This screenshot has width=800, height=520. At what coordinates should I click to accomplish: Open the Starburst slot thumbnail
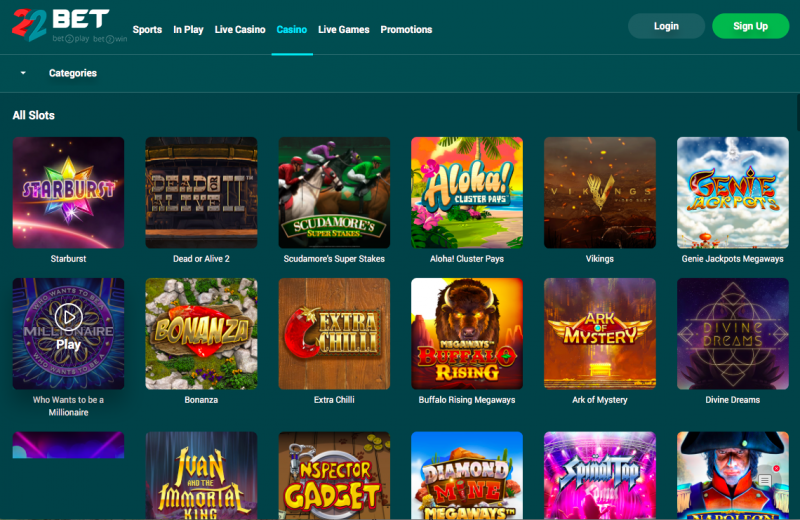point(68,193)
